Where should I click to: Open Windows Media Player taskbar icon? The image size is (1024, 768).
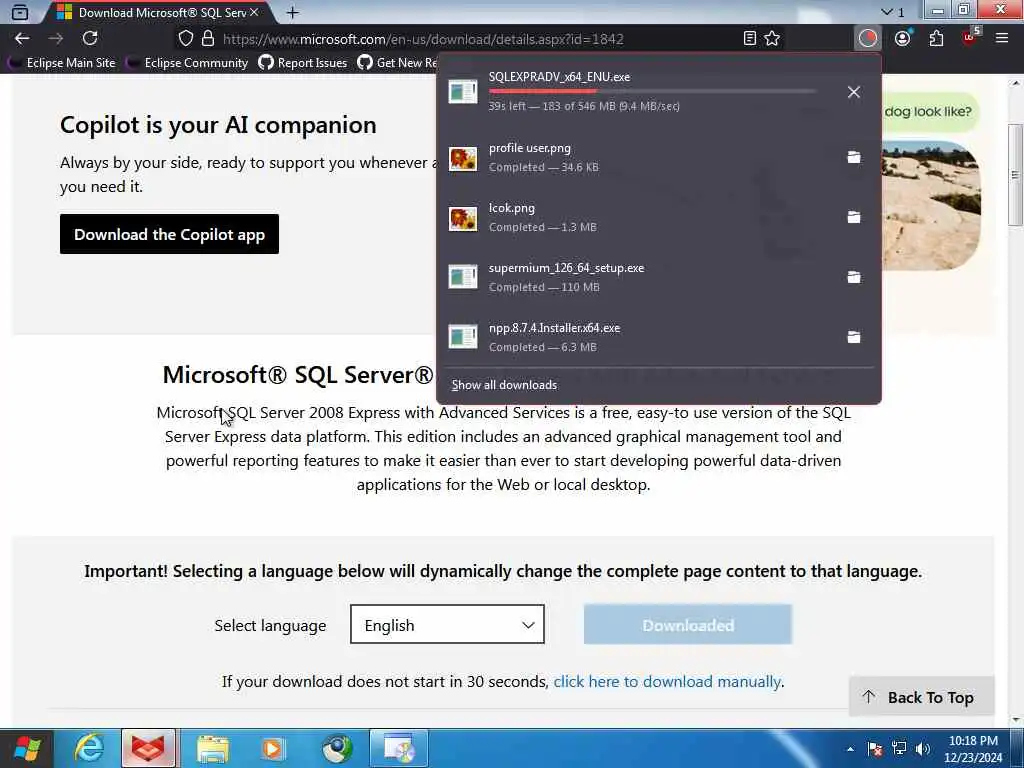(x=273, y=748)
